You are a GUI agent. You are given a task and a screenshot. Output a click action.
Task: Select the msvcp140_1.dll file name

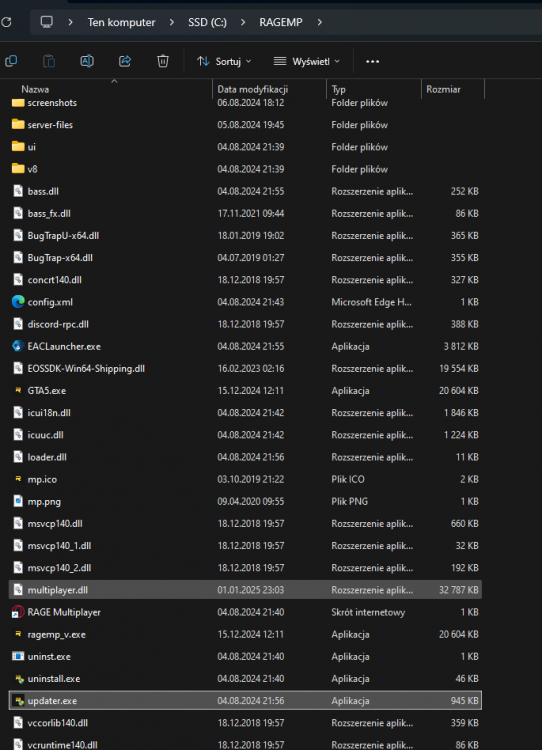pos(59,545)
